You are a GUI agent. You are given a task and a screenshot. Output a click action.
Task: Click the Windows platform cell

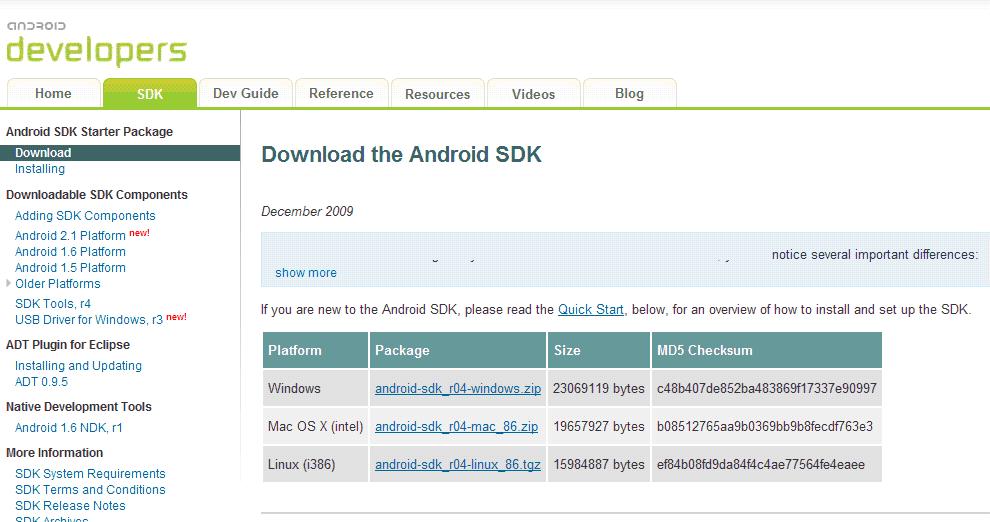coord(315,388)
